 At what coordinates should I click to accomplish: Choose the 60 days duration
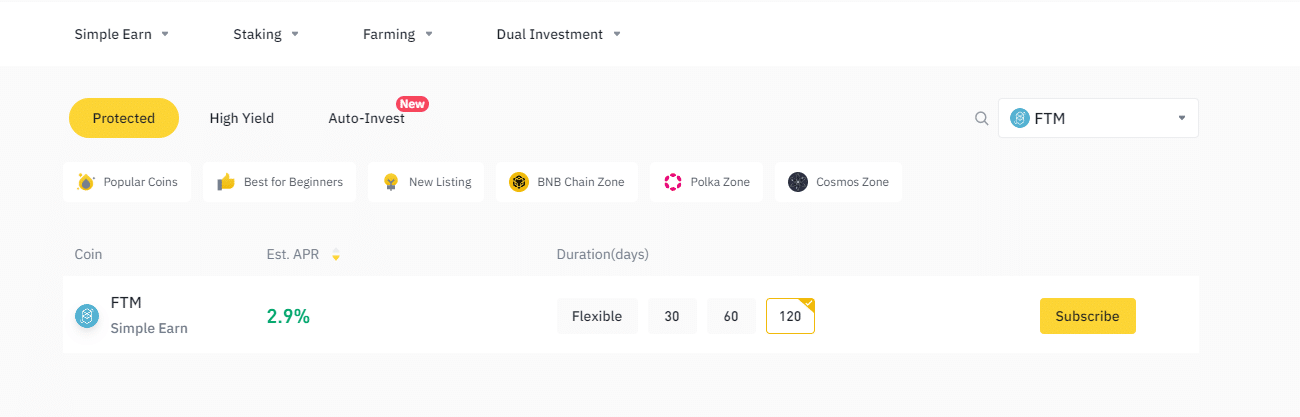click(731, 316)
